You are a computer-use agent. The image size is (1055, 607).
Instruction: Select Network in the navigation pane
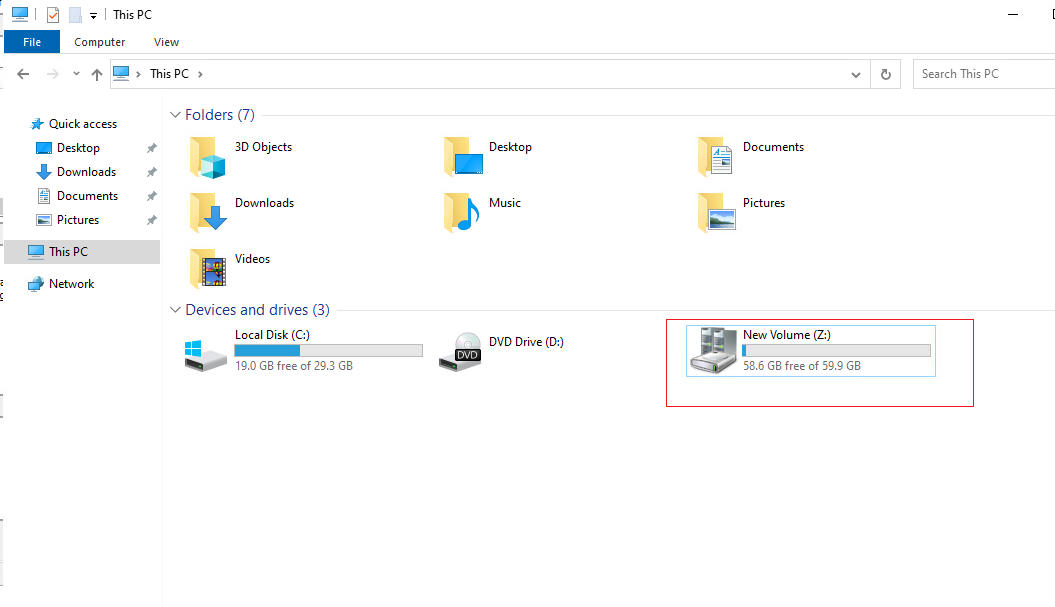[71, 284]
